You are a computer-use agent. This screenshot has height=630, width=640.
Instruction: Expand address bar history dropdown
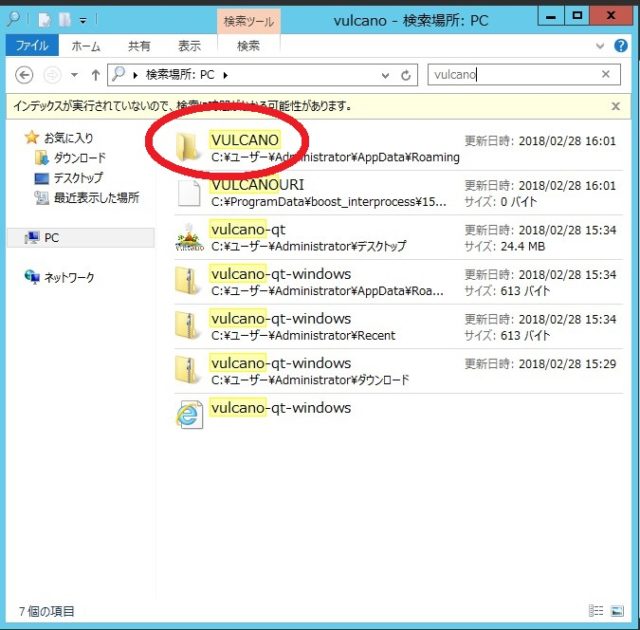pyautogui.click(x=385, y=75)
